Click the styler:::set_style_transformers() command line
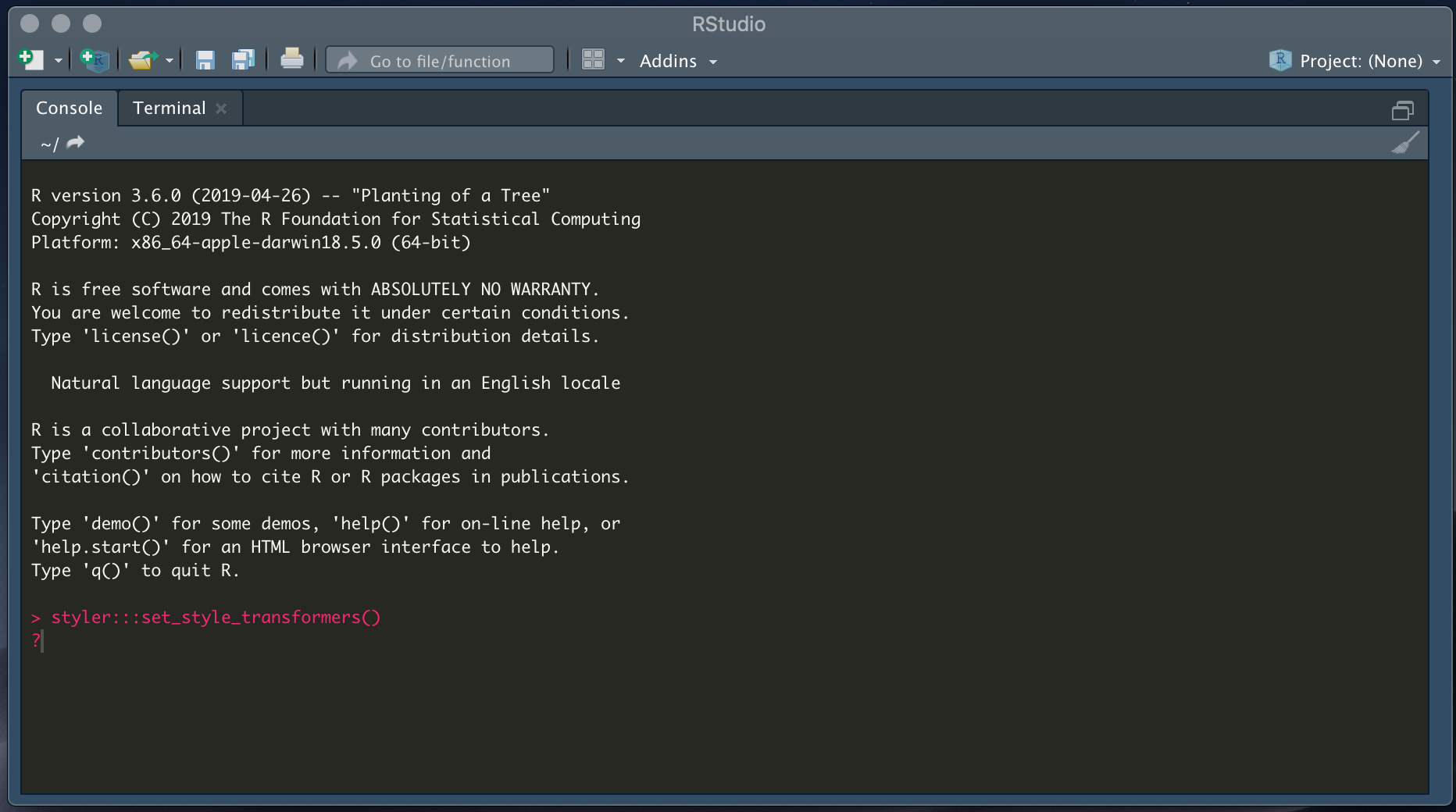 click(206, 618)
